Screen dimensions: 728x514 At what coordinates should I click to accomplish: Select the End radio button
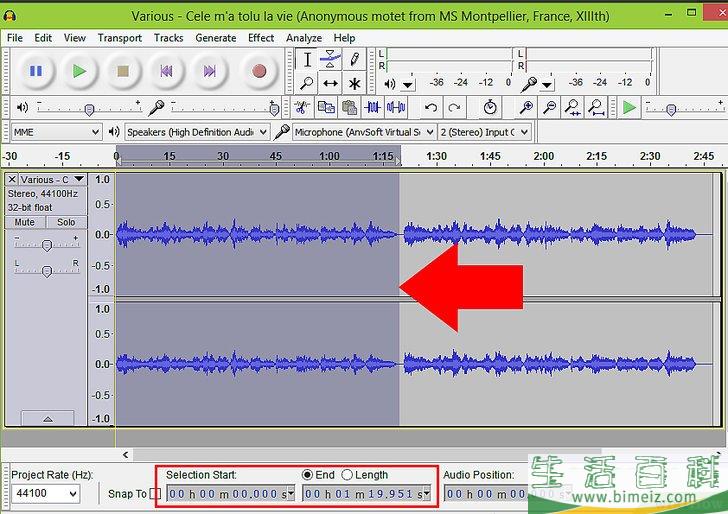point(307,475)
